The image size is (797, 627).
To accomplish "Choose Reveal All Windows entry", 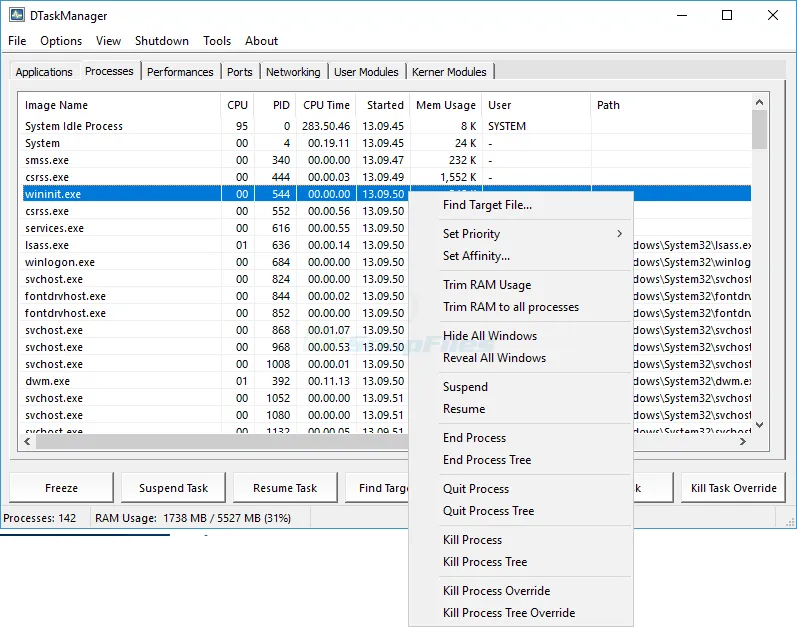I will [x=521, y=358].
